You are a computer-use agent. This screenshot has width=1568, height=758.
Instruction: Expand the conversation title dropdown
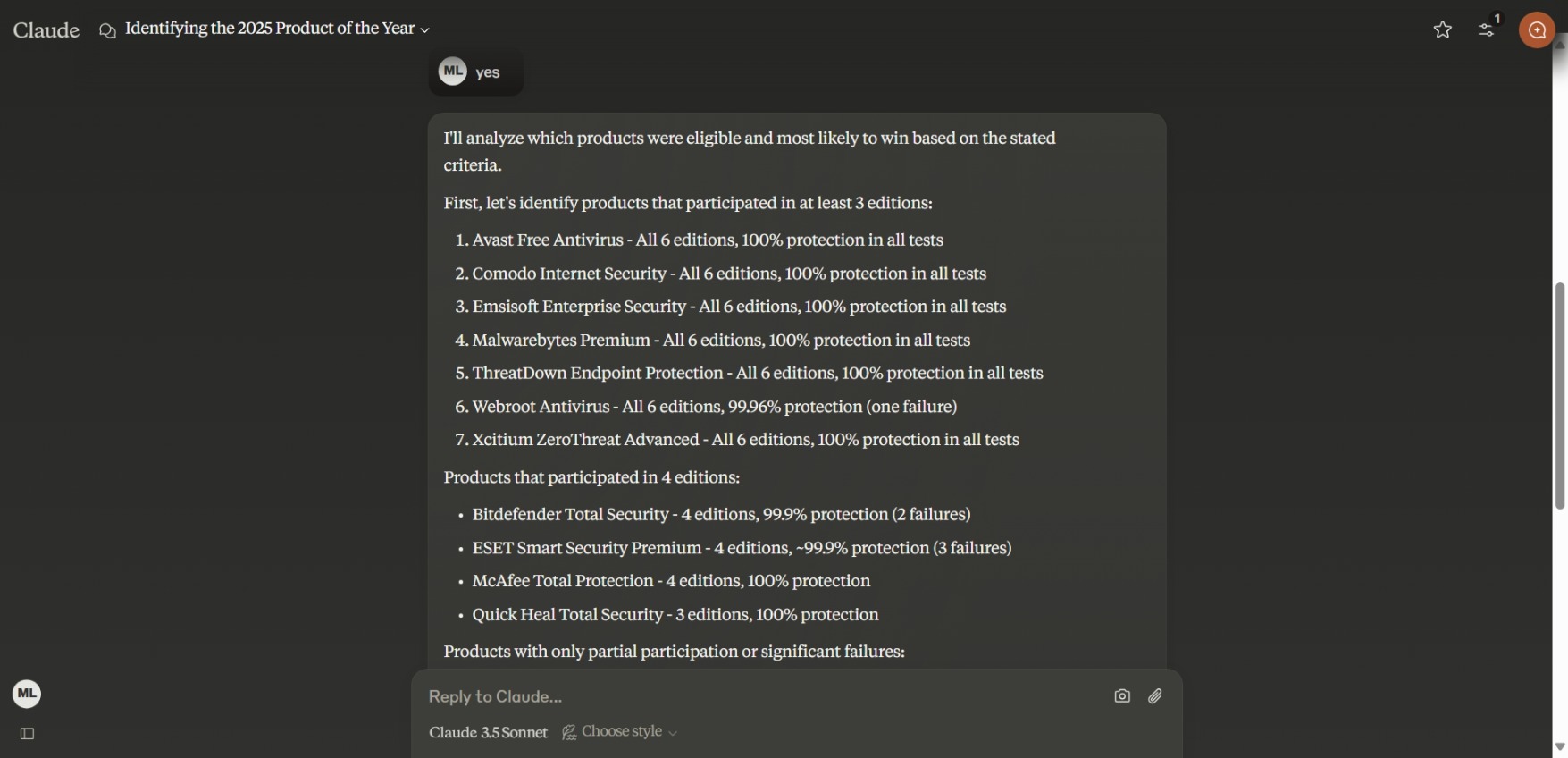425,30
